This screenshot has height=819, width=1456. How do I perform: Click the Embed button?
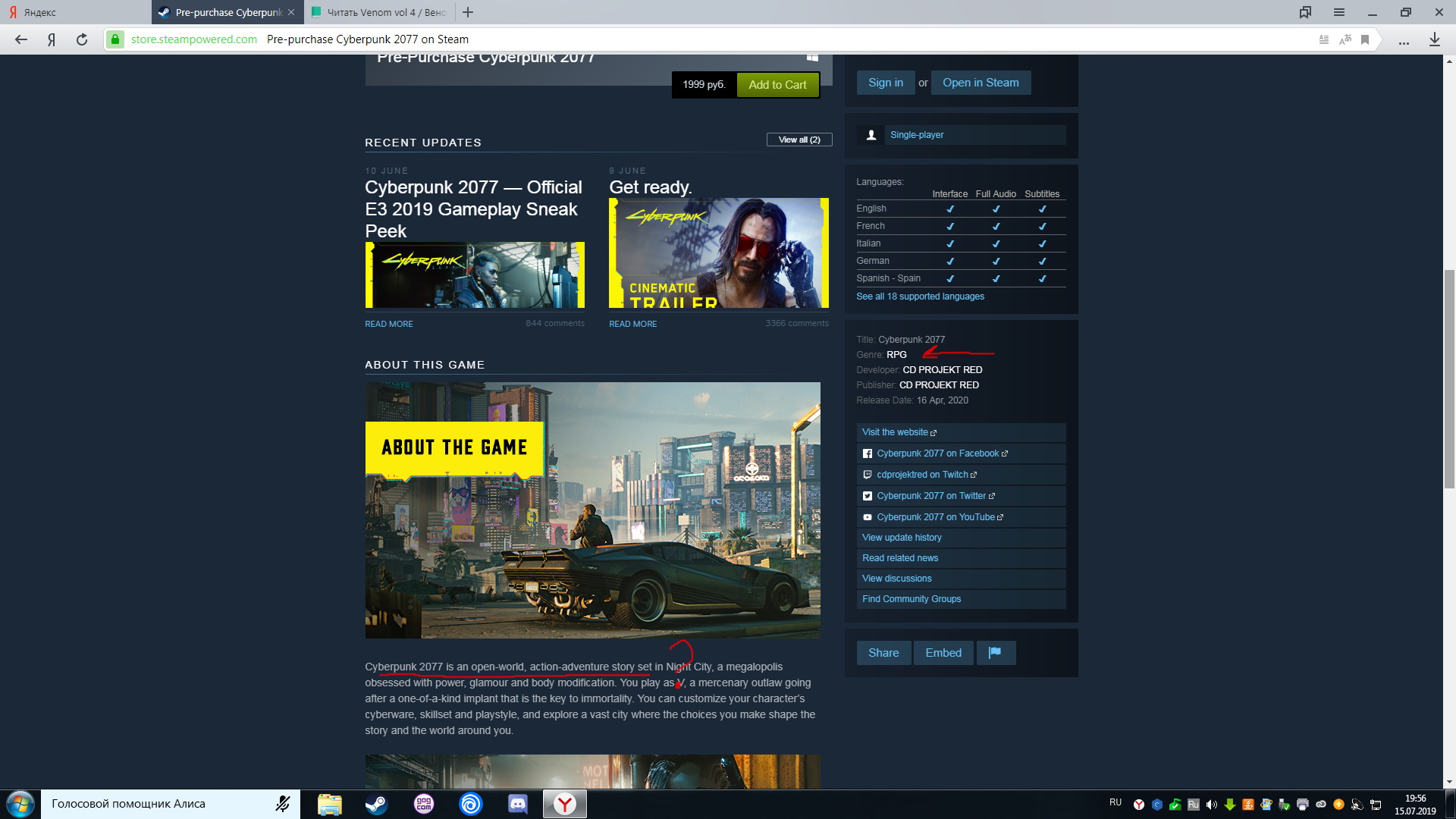point(943,653)
